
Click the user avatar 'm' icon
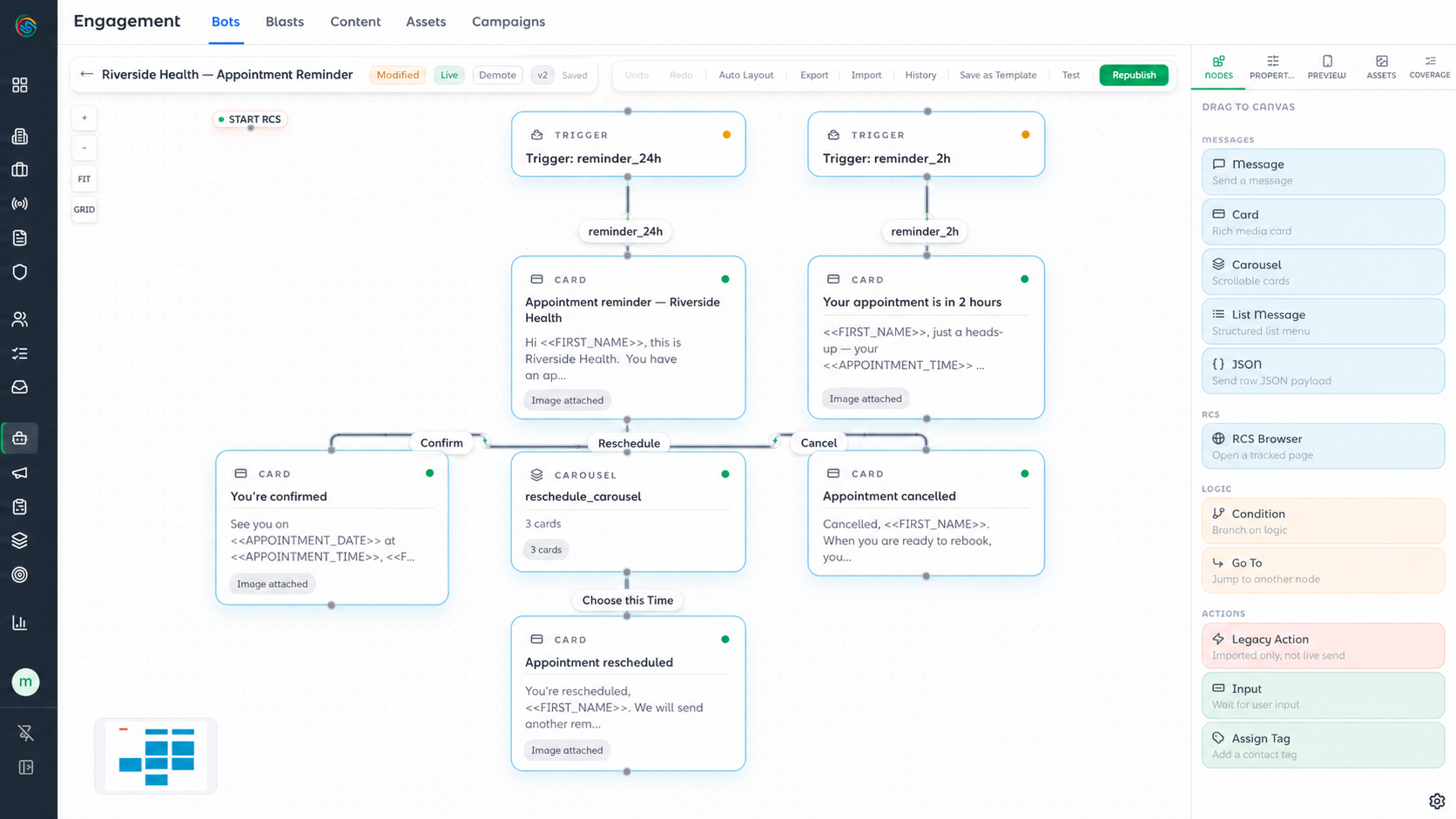click(x=25, y=681)
